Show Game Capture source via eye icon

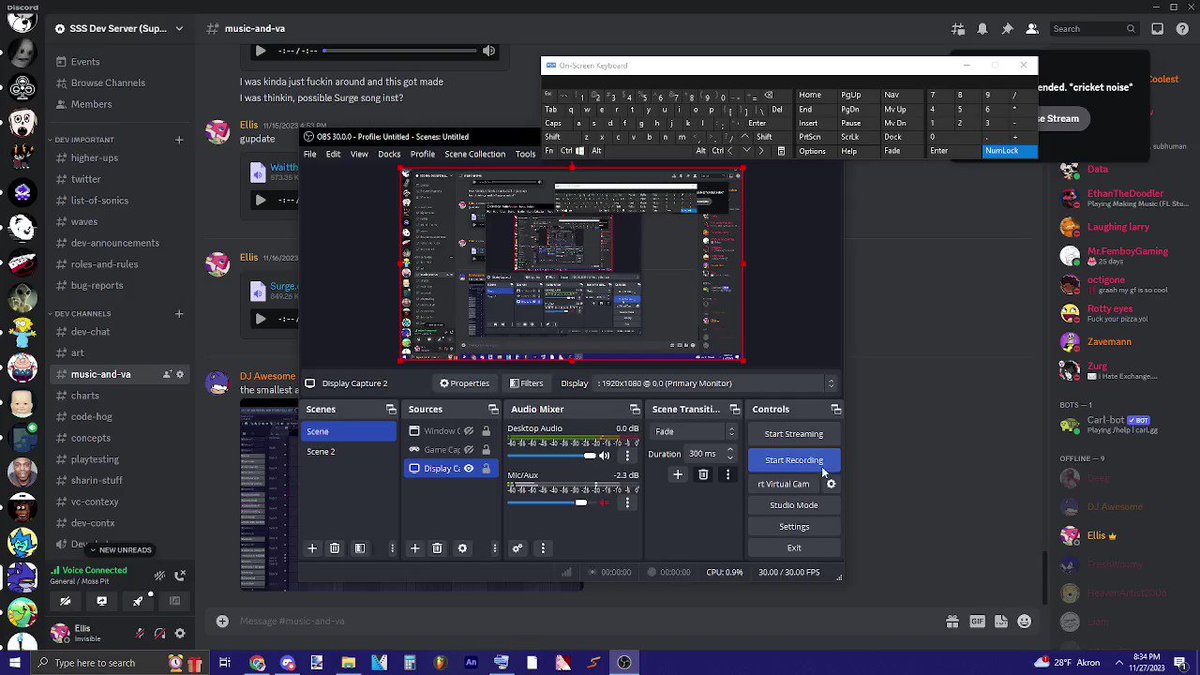(x=468, y=450)
